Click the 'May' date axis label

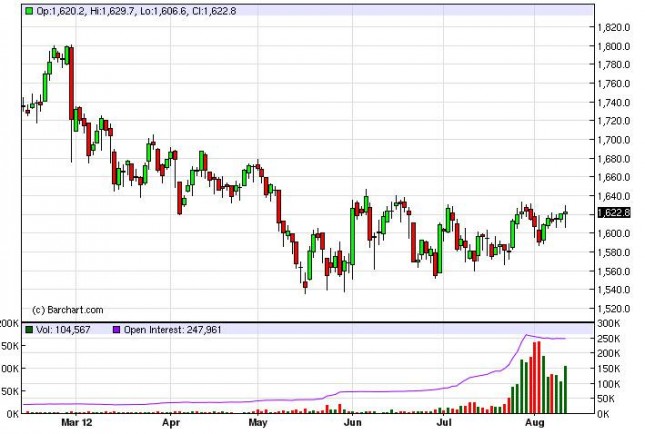coord(258,422)
